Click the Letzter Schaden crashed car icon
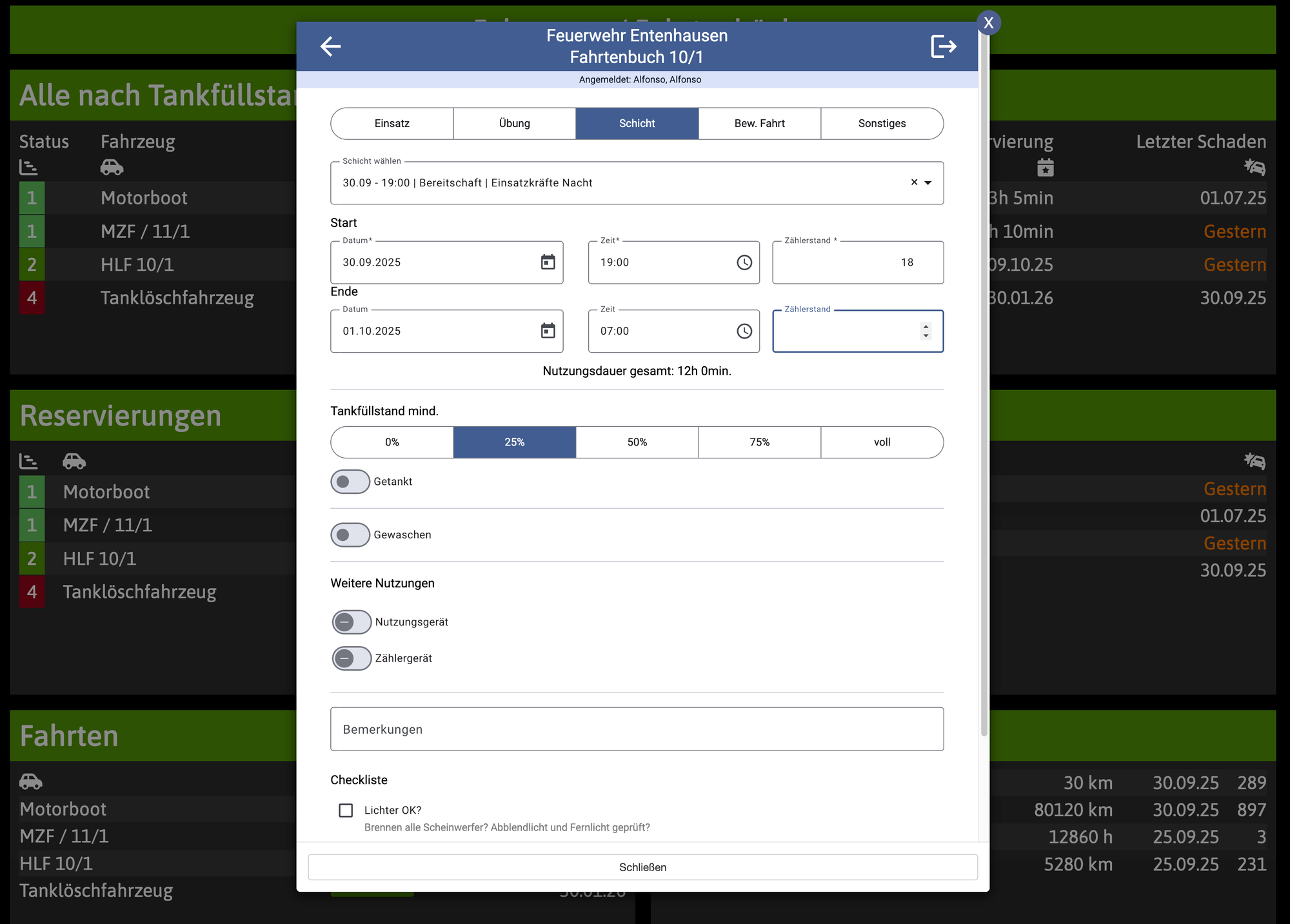This screenshot has width=1290, height=924. [x=1255, y=167]
